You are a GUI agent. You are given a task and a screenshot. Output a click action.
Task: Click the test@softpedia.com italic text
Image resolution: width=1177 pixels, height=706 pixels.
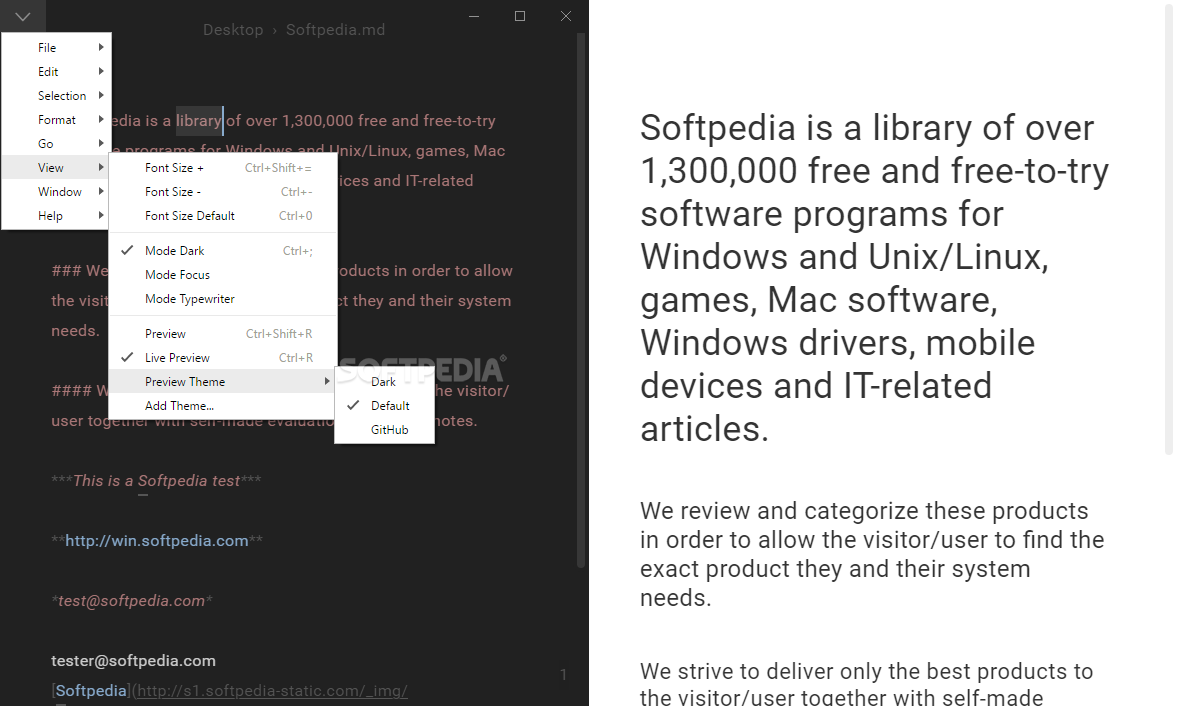coord(131,601)
